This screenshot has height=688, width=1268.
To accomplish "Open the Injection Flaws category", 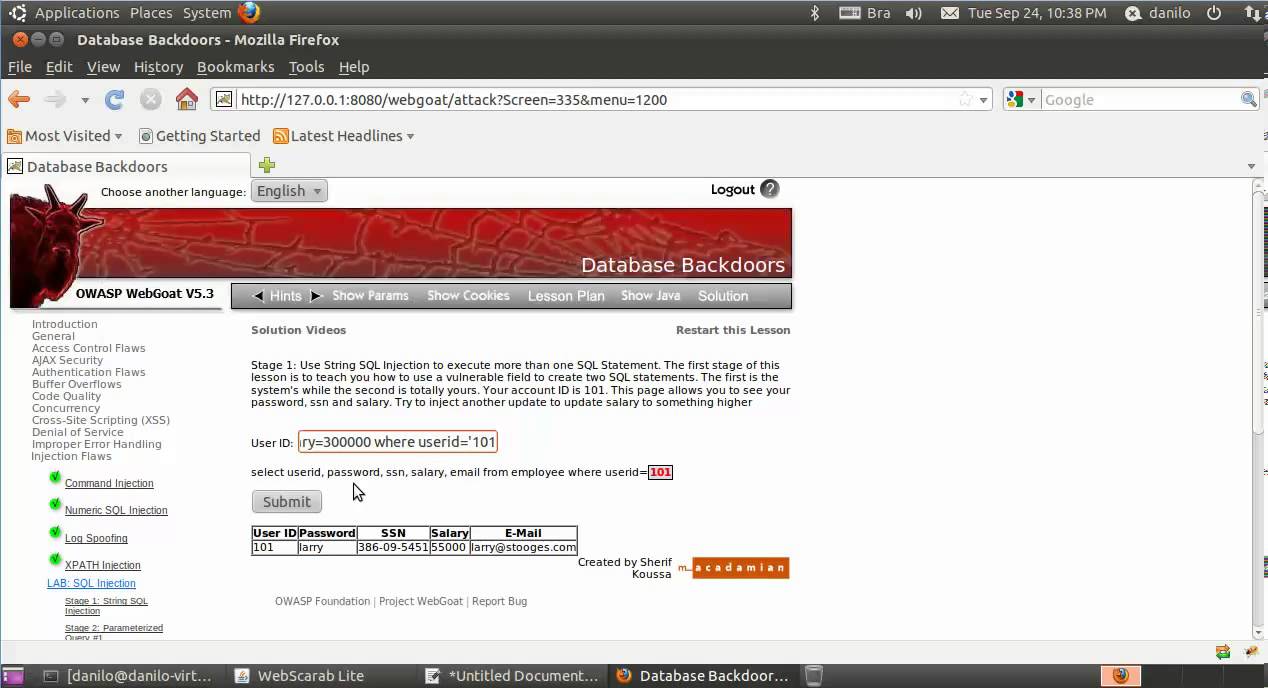I will tap(71, 456).
